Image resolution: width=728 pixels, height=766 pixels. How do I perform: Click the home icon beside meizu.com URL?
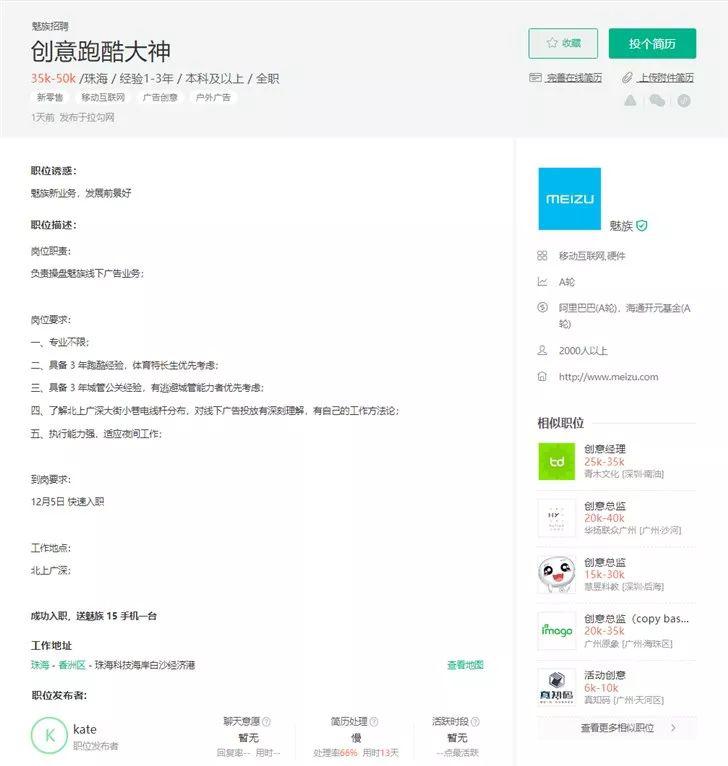pos(542,377)
